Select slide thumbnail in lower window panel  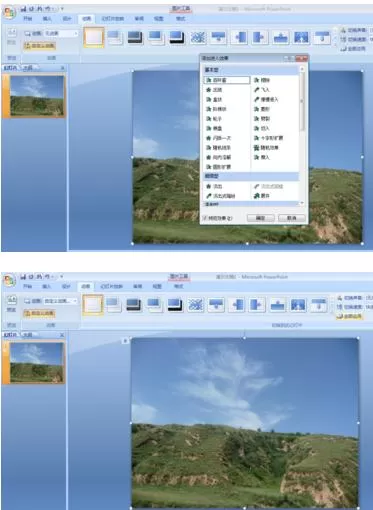pyautogui.click(x=36, y=362)
